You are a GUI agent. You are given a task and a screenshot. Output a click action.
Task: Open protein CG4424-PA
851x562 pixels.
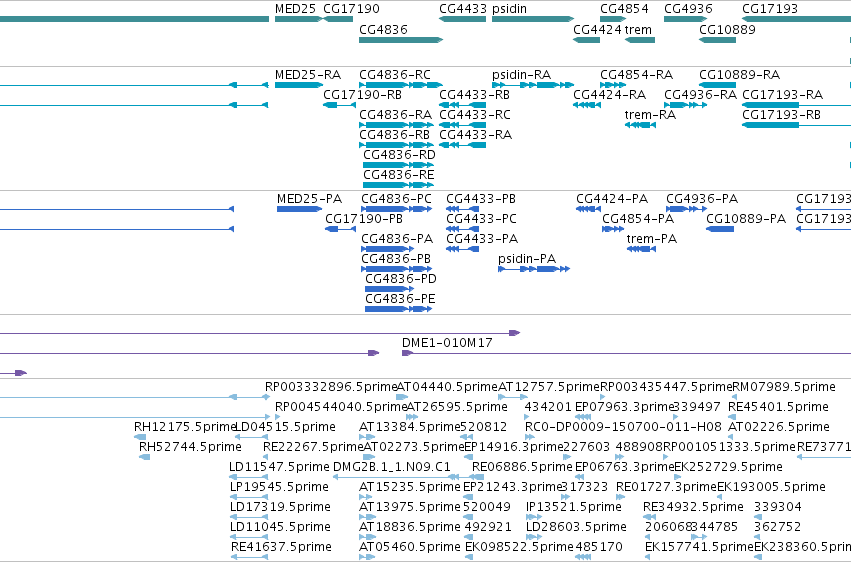[x=612, y=199]
